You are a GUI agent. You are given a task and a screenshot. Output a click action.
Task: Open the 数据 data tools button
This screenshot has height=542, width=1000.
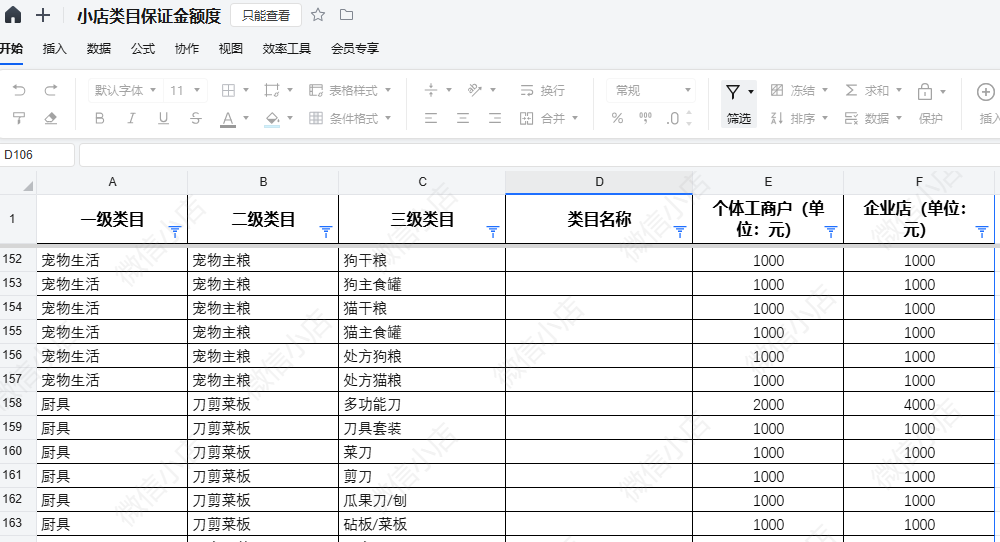point(873,118)
